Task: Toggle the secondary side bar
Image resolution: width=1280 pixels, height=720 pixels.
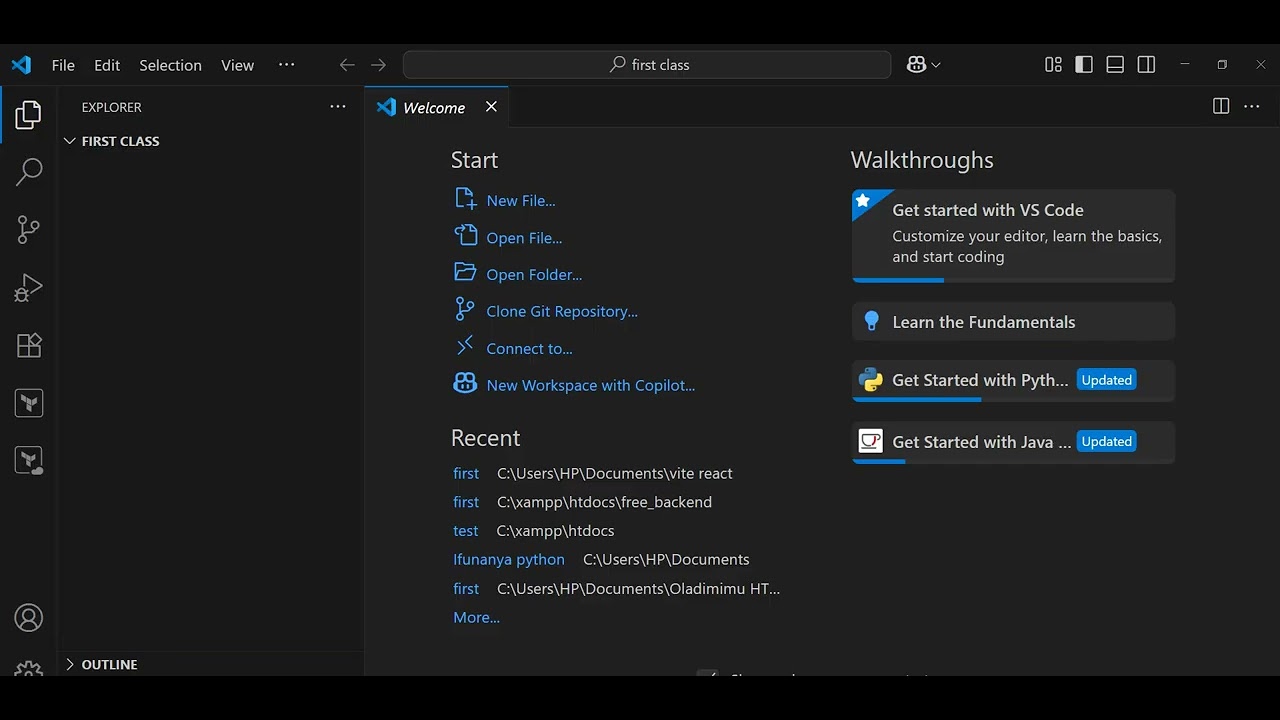Action: pos(1147,65)
